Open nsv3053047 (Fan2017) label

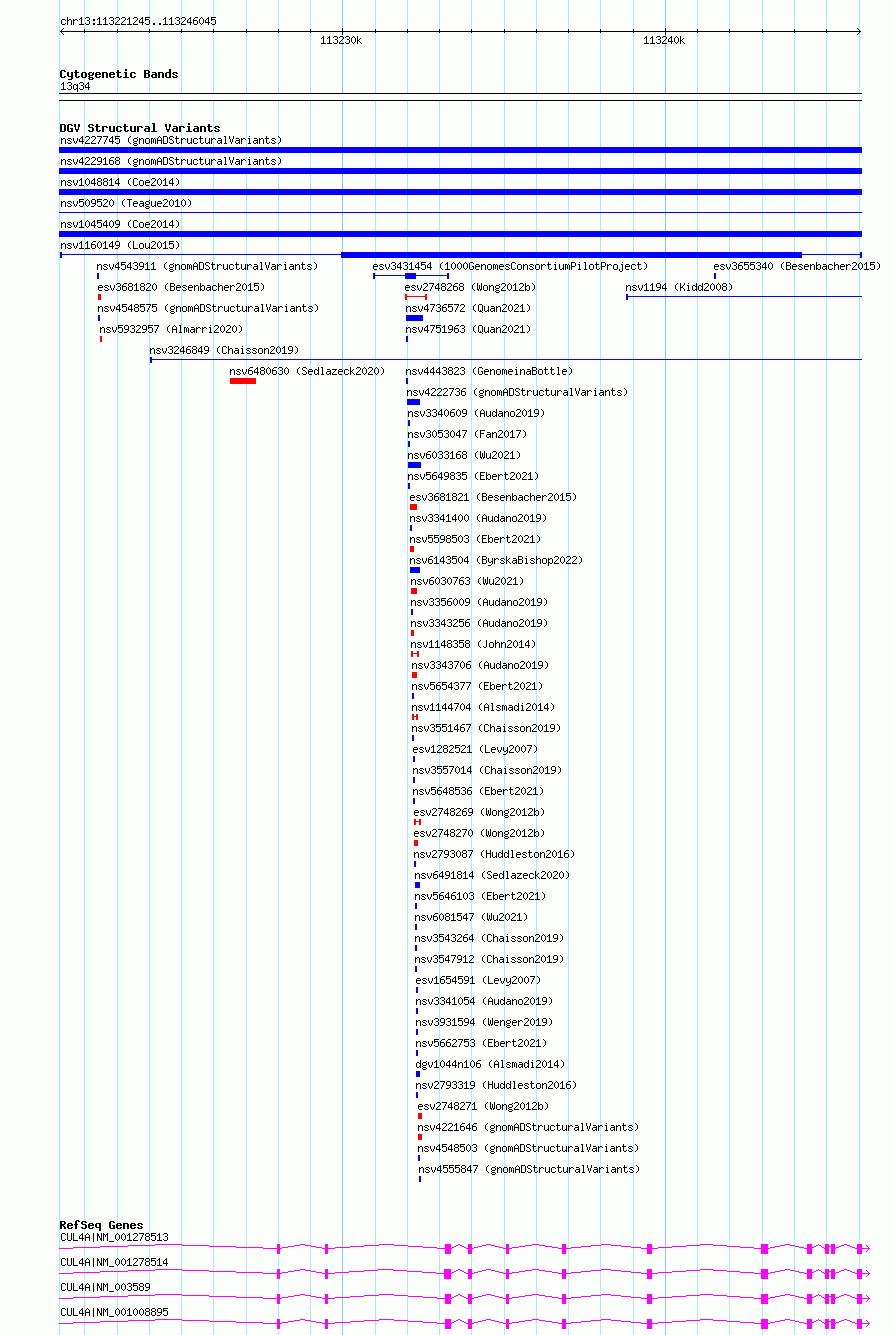[x=467, y=434]
